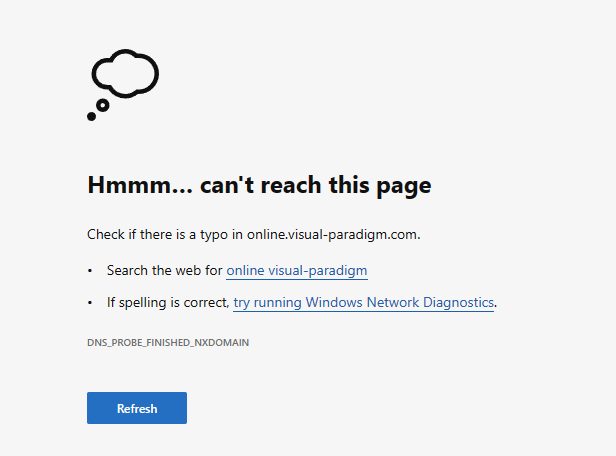This screenshot has width=616, height=456.
Task: Click the bullet before "Search the web for"
Action: pyautogui.click(x=90, y=271)
